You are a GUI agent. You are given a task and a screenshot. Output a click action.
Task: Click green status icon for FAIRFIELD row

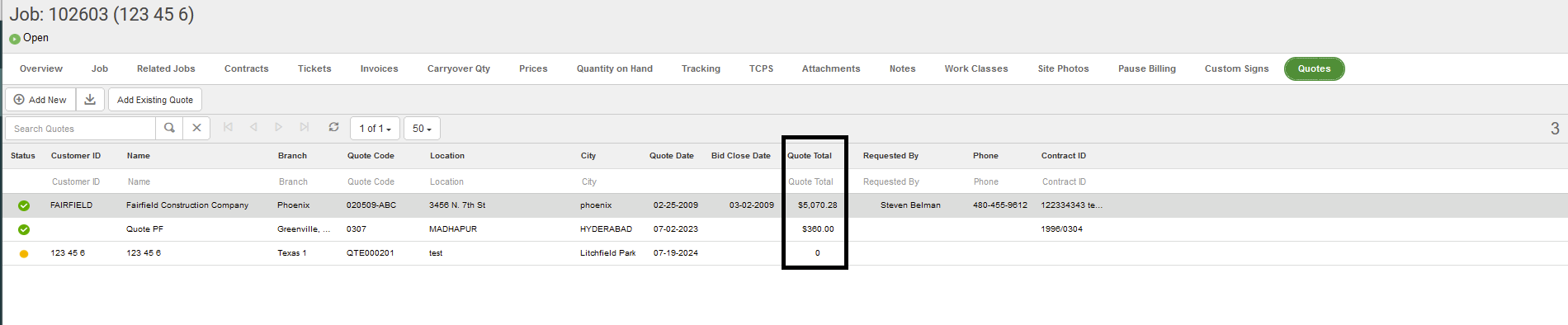click(x=24, y=205)
